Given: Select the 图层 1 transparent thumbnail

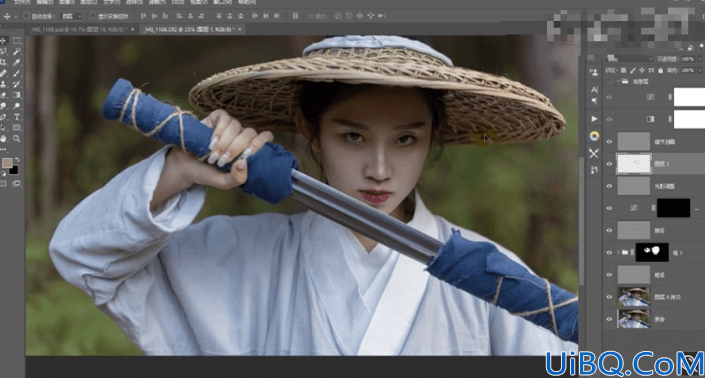Looking at the screenshot, I should pos(634,164).
